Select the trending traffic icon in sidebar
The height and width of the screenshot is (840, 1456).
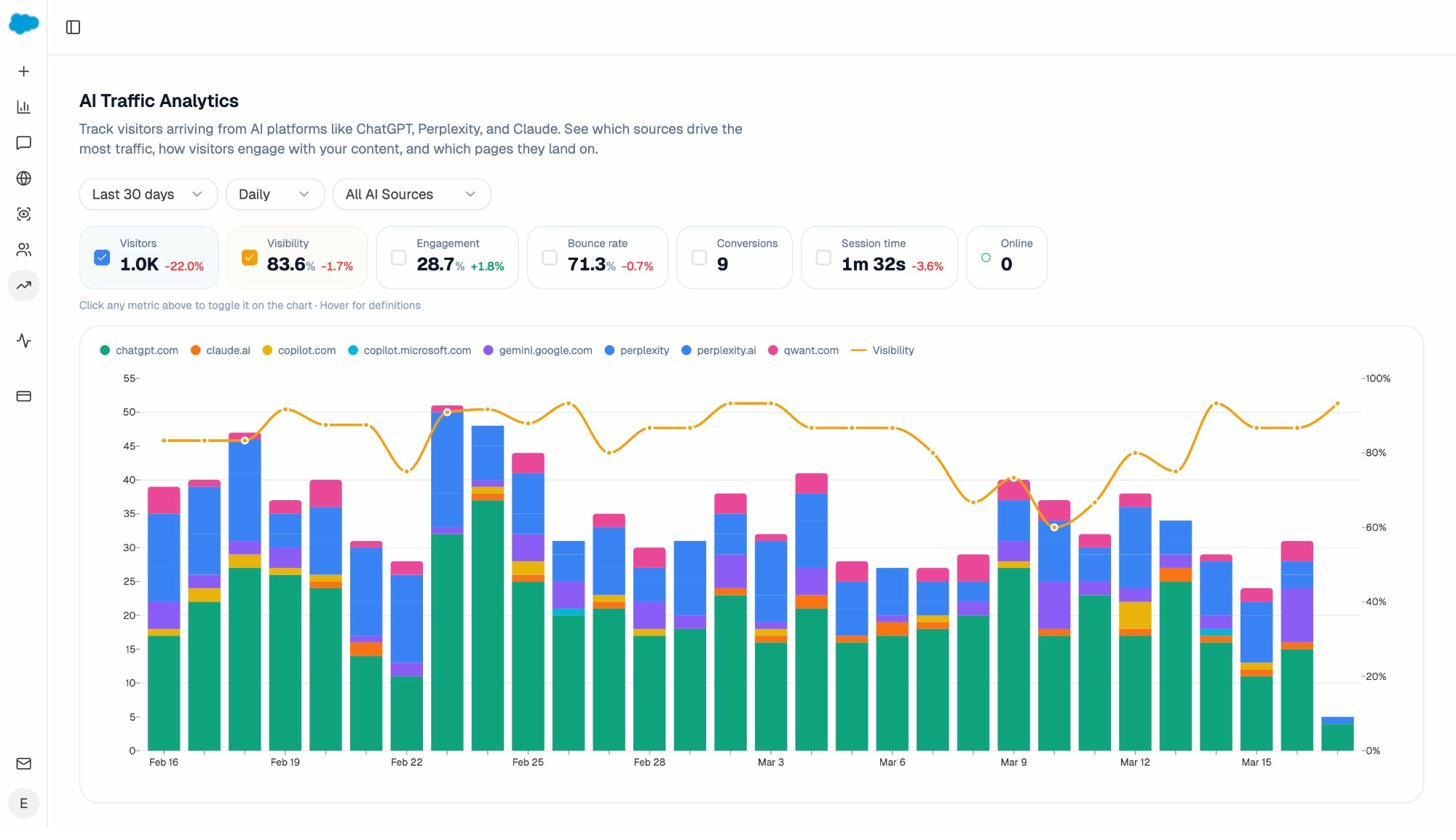pyautogui.click(x=23, y=285)
